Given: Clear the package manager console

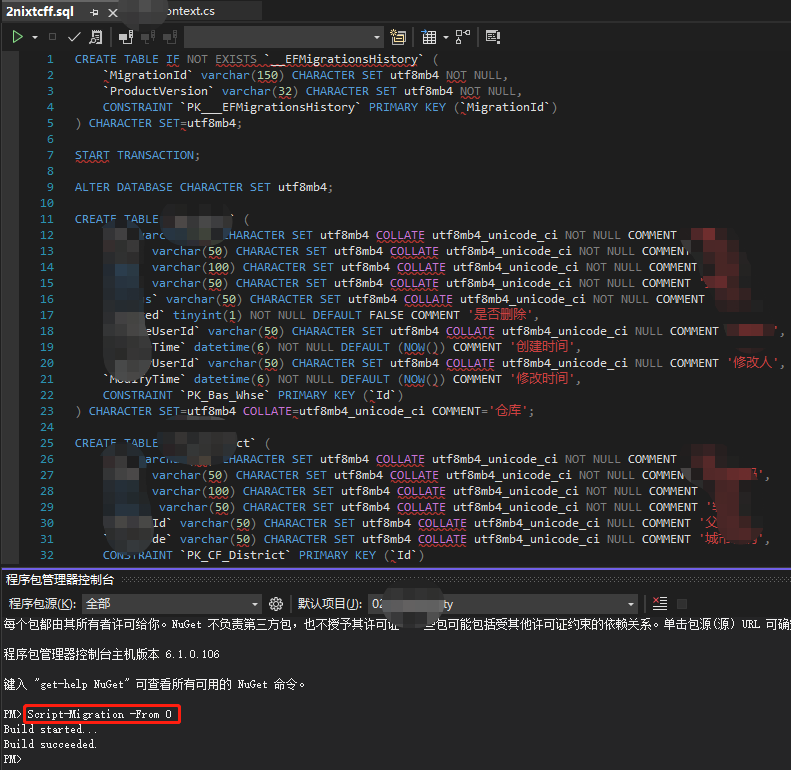Looking at the screenshot, I should (x=660, y=603).
